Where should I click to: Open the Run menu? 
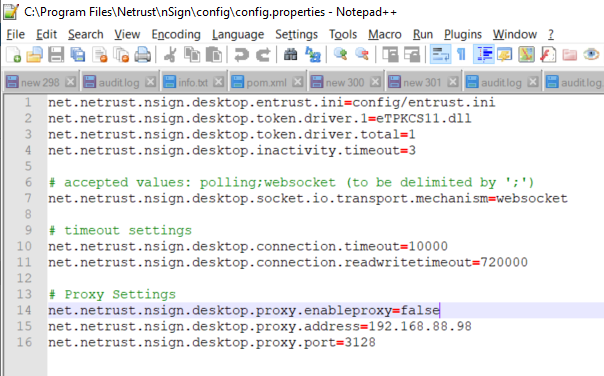click(423, 34)
